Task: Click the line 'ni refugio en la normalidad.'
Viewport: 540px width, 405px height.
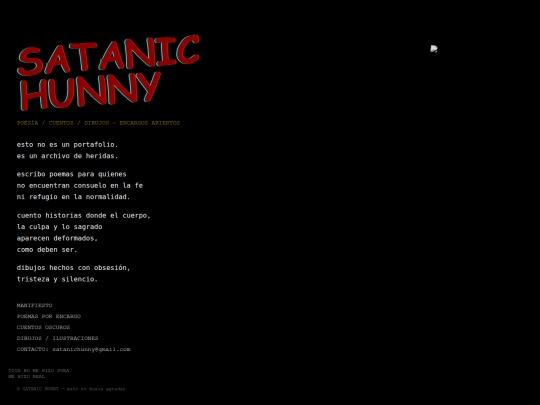Action: [73, 197]
